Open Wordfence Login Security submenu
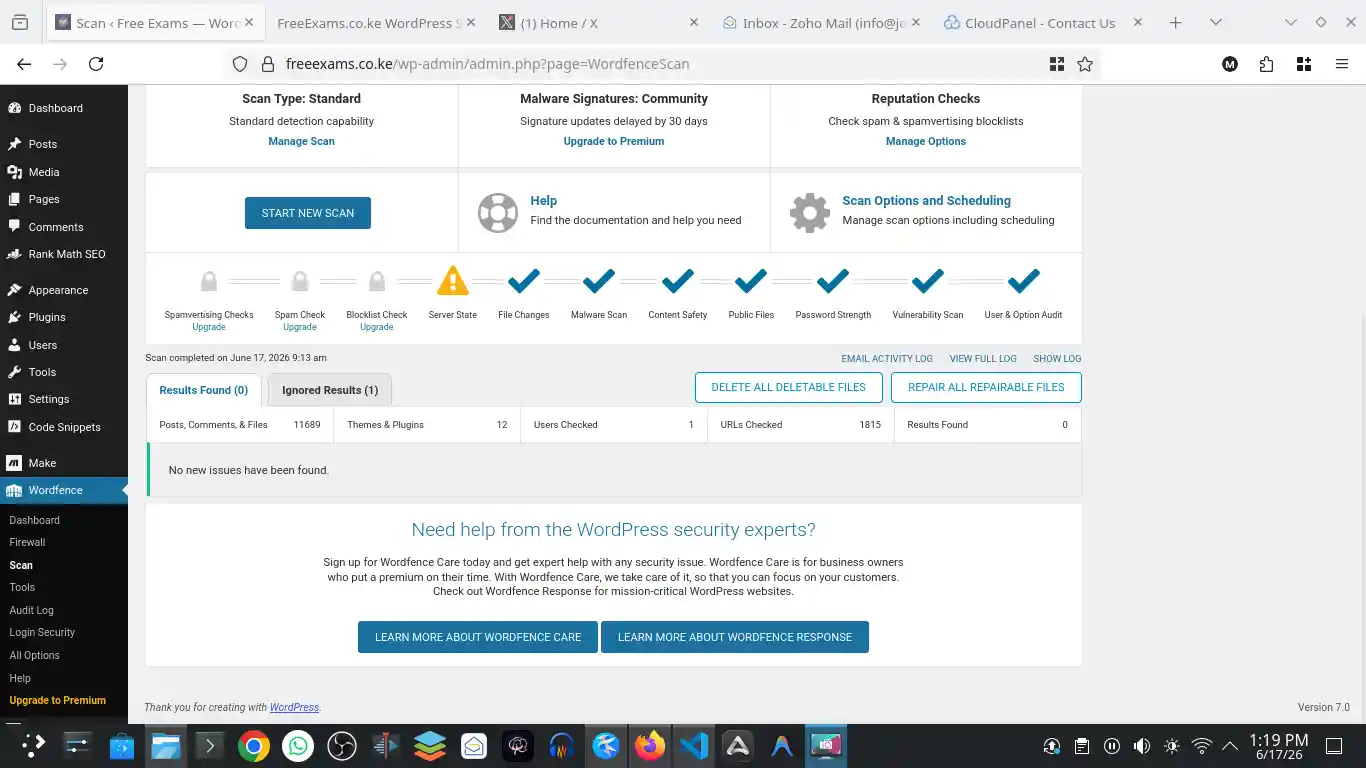This screenshot has height=768, width=1366. click(42, 632)
